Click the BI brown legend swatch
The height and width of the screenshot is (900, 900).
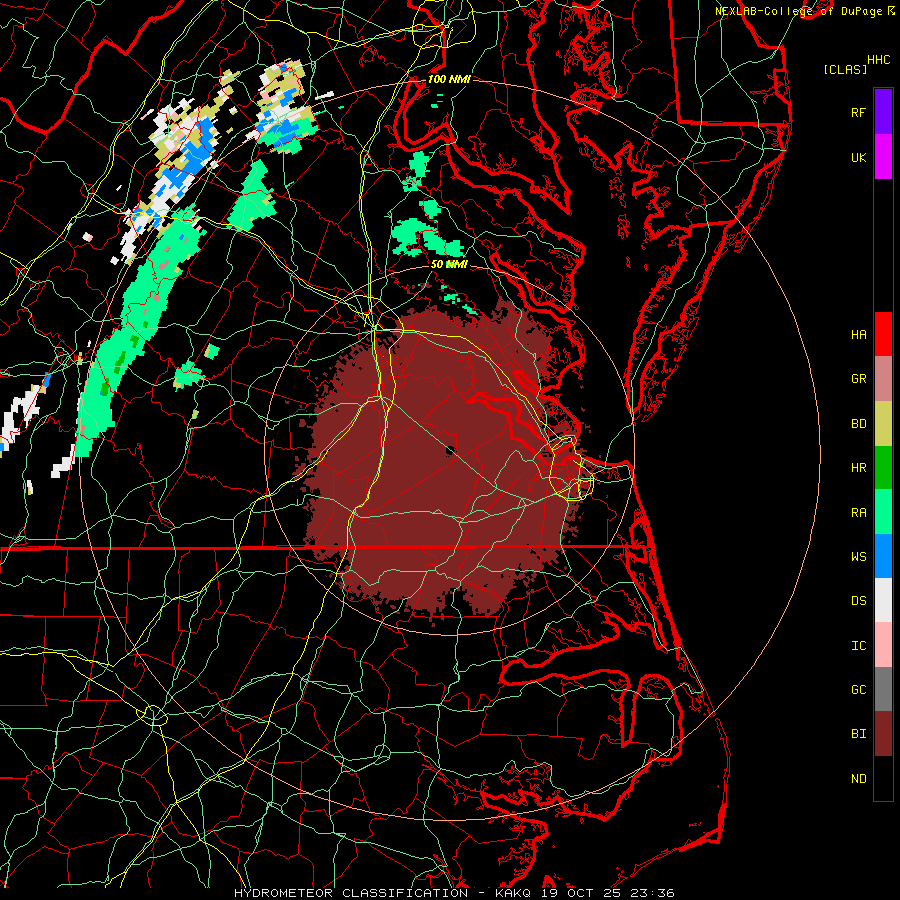883,734
